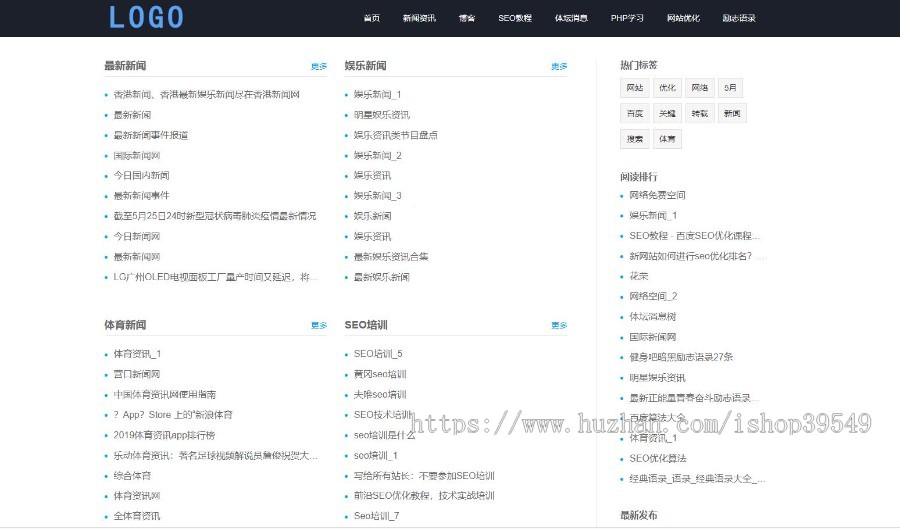Click 更多 beside the 最新新闻 heading
The image size is (900, 529).
pos(319,67)
